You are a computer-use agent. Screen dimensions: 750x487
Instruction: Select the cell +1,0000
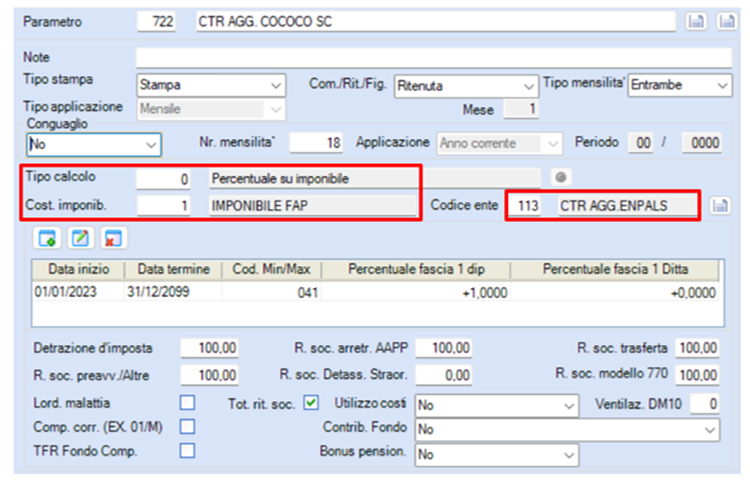tap(416, 292)
